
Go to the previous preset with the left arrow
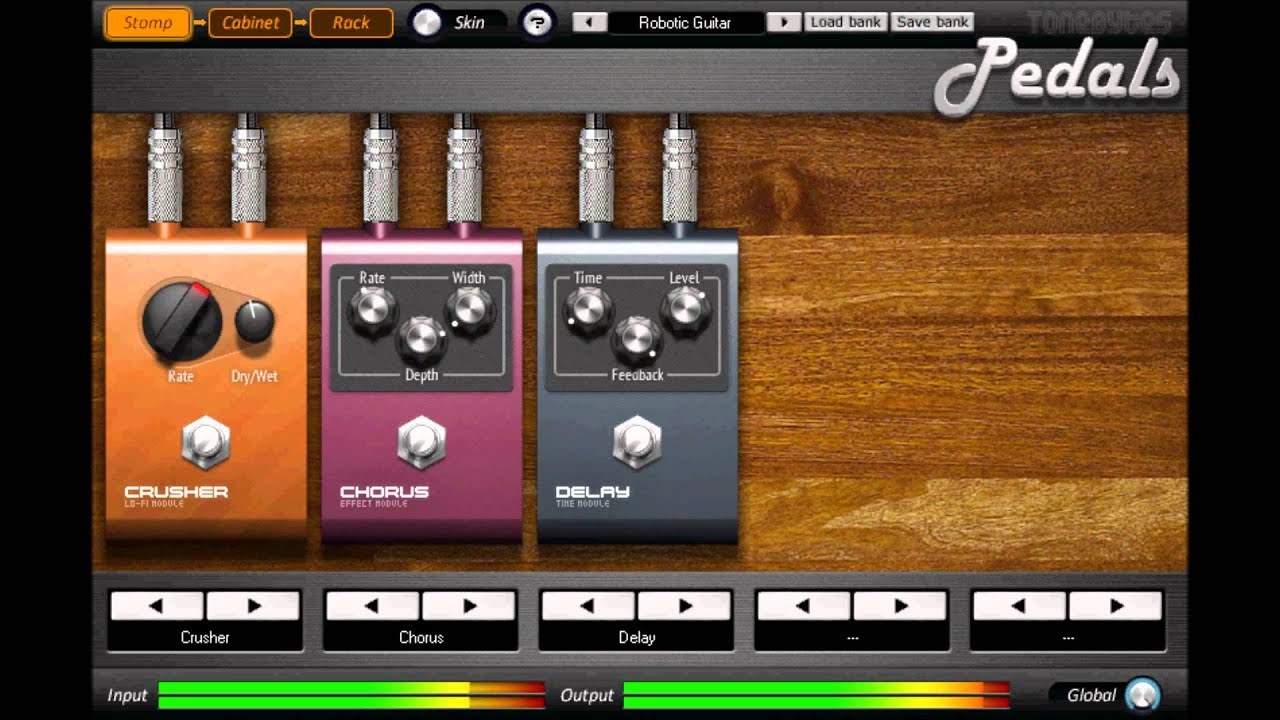coord(589,22)
